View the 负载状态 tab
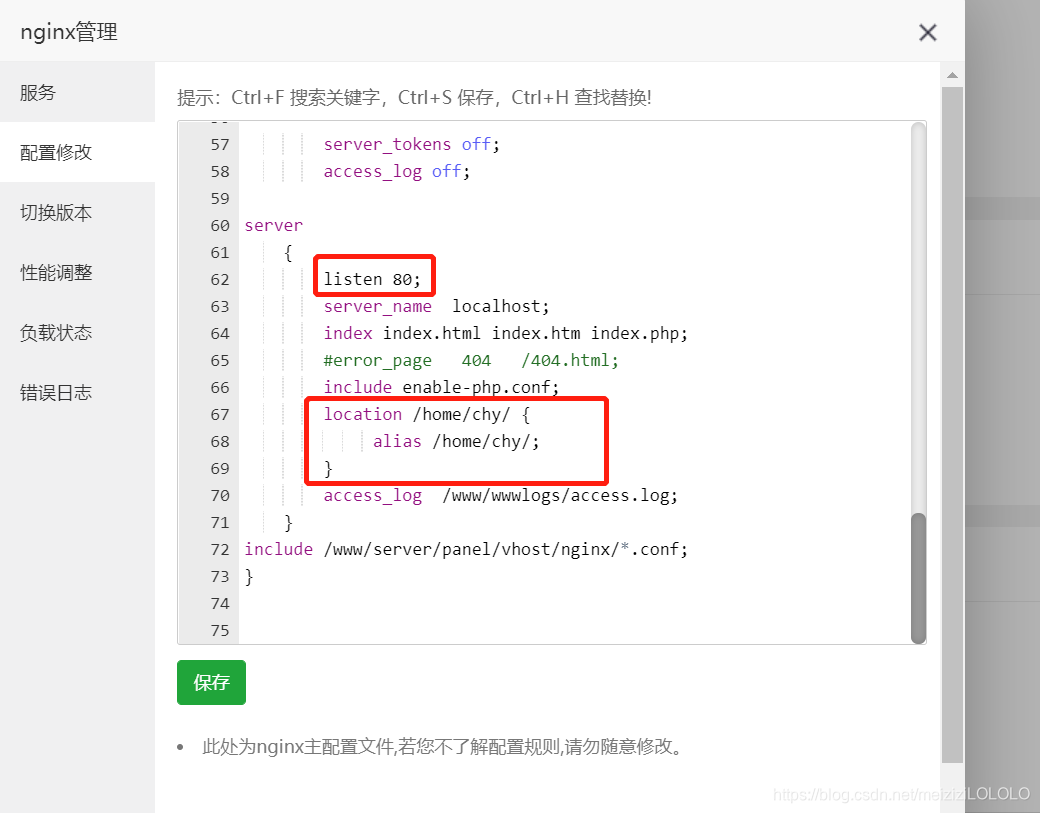The width and height of the screenshot is (1040, 813). tap(77, 332)
